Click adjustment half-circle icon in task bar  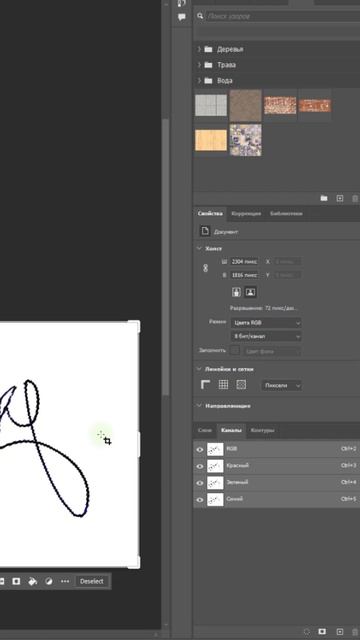pos(49,581)
